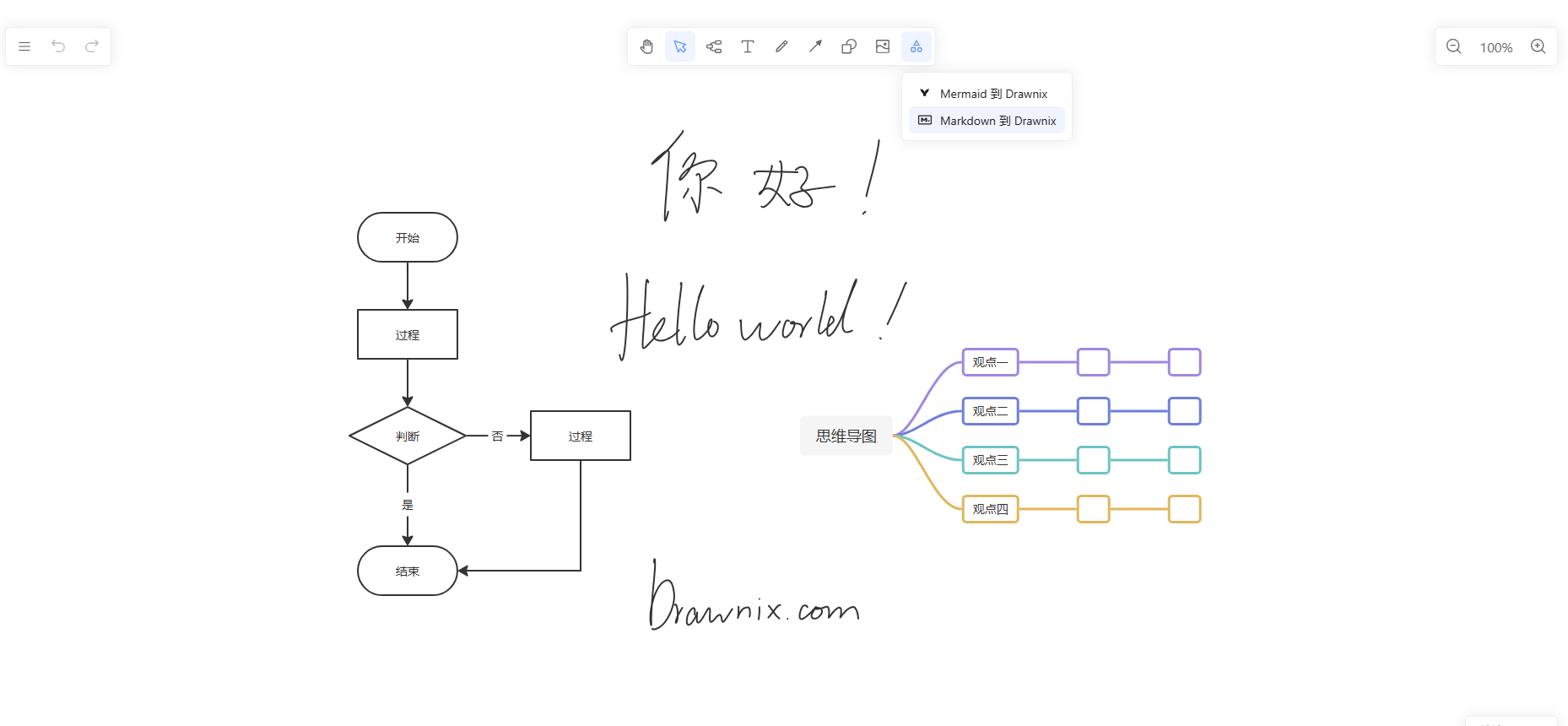
Task: Toggle the extra tools dropdown icon
Action: point(916,46)
